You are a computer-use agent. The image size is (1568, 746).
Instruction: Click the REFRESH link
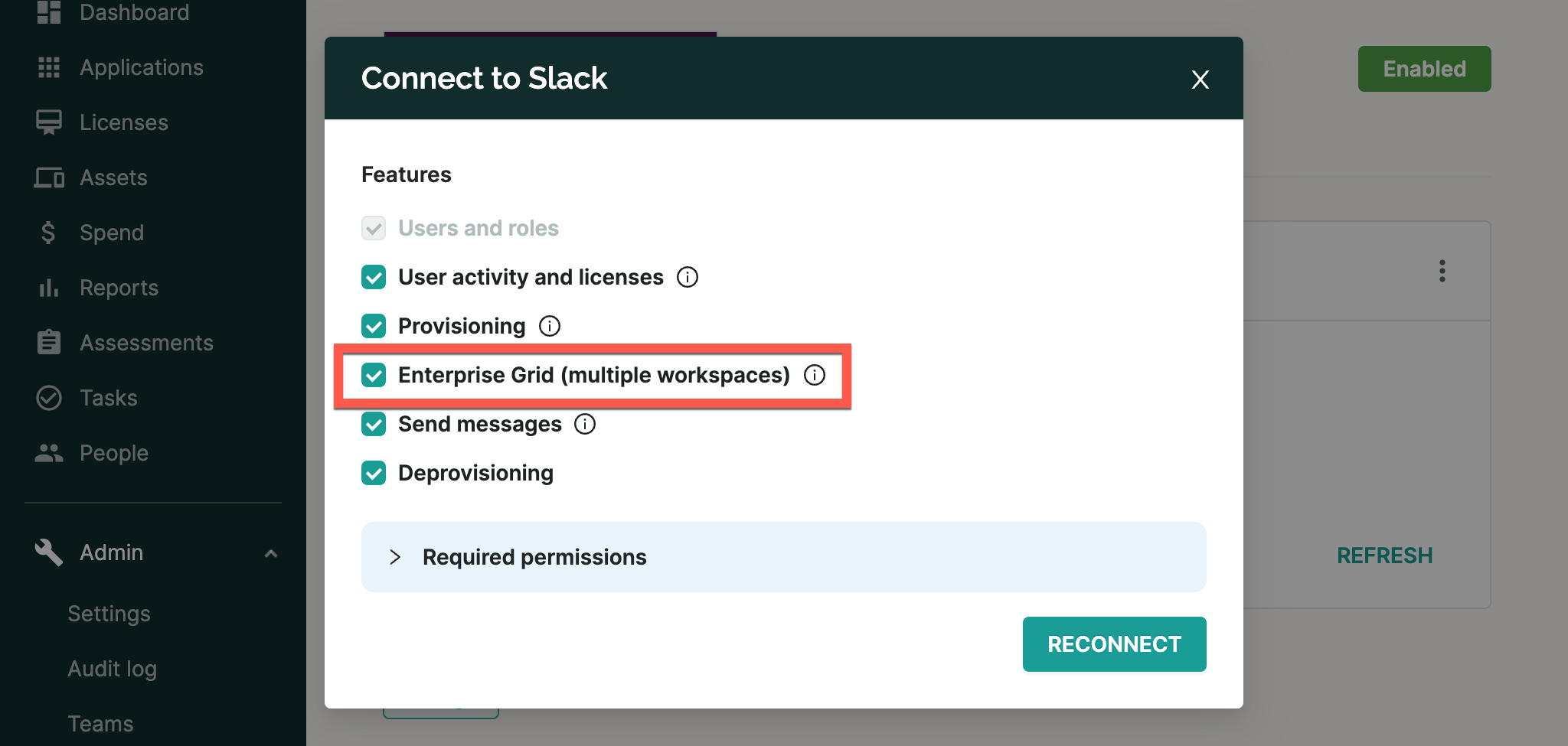[x=1385, y=555]
